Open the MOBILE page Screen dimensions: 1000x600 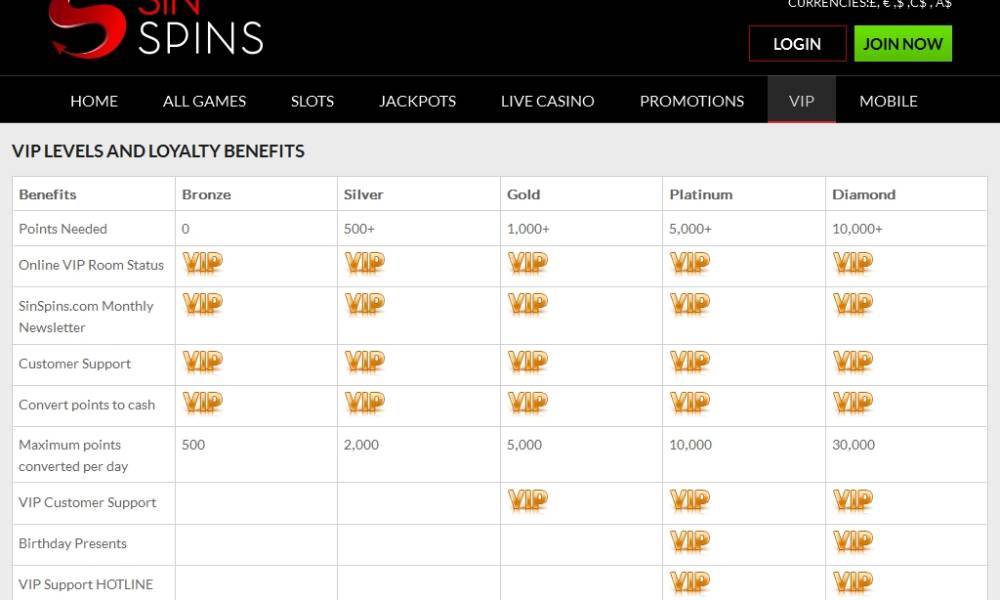tap(888, 101)
